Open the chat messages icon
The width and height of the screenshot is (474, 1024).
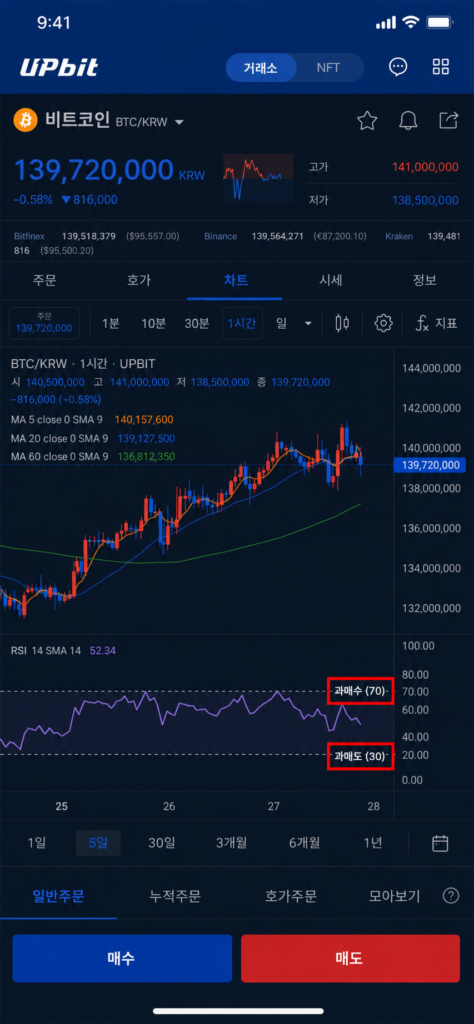click(398, 67)
